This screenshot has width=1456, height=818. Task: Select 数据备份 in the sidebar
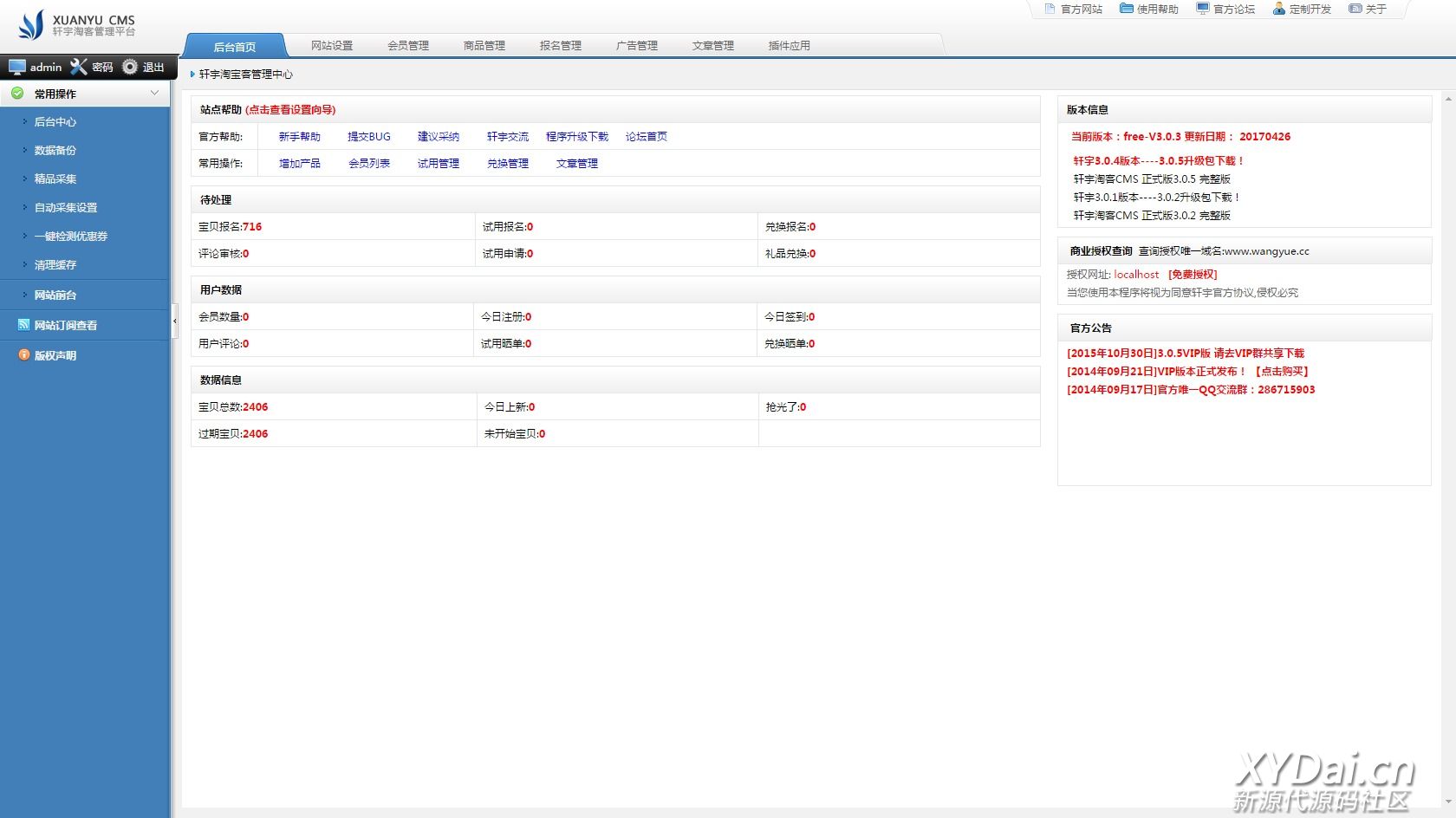pos(55,151)
